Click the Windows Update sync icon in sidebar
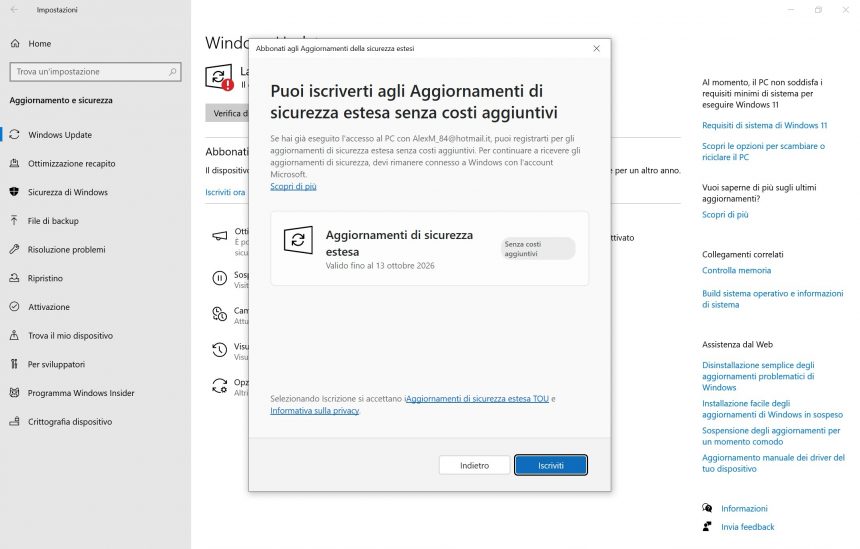The image size is (860, 549). click(x=15, y=135)
